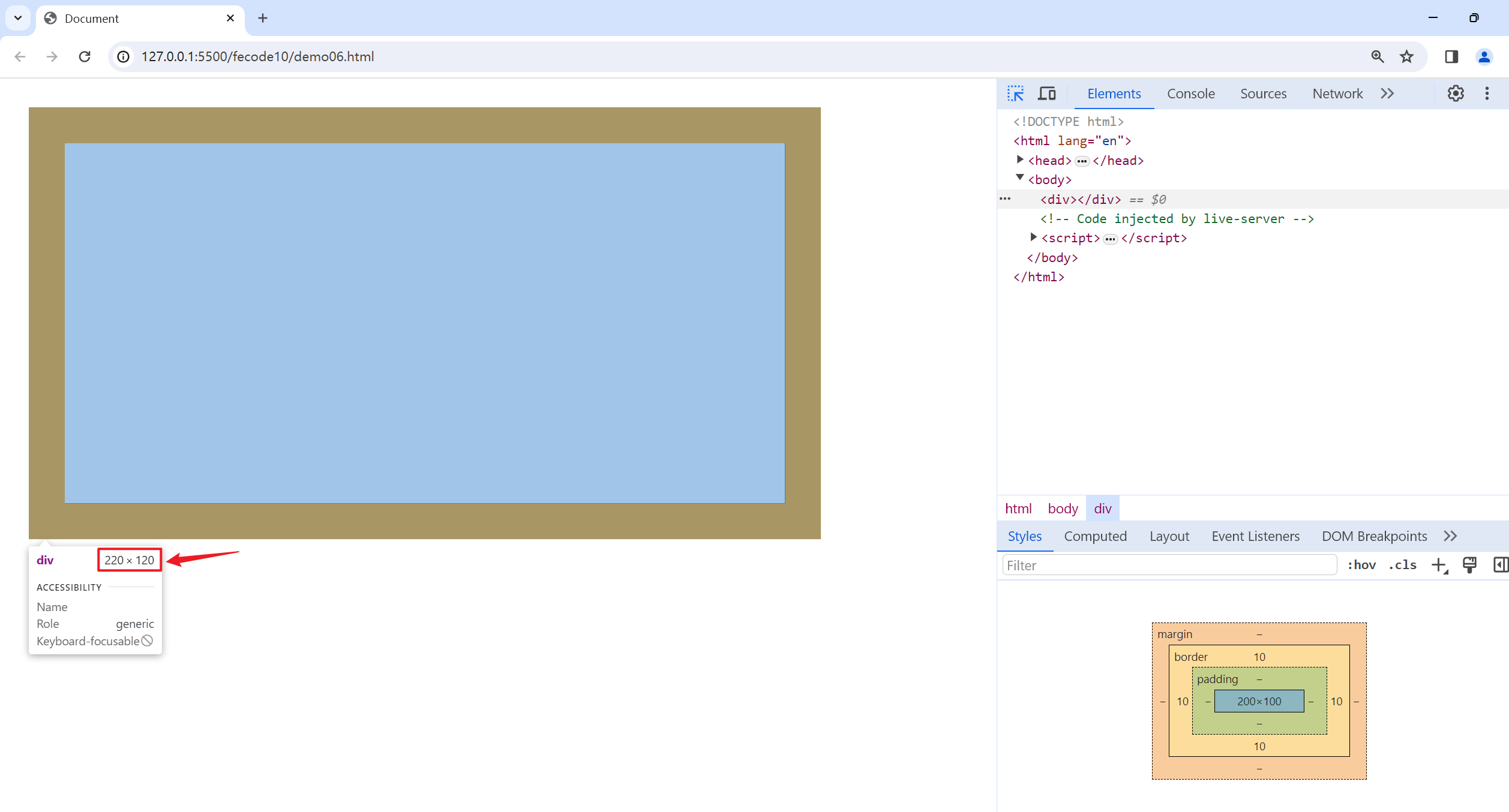Toggle the .cls class editor button

[x=1402, y=565]
